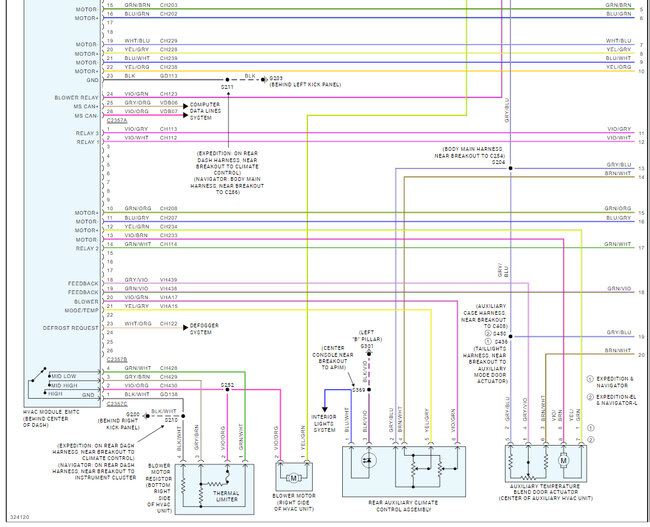Click the blower motor M symbol

pyautogui.click(x=293, y=478)
